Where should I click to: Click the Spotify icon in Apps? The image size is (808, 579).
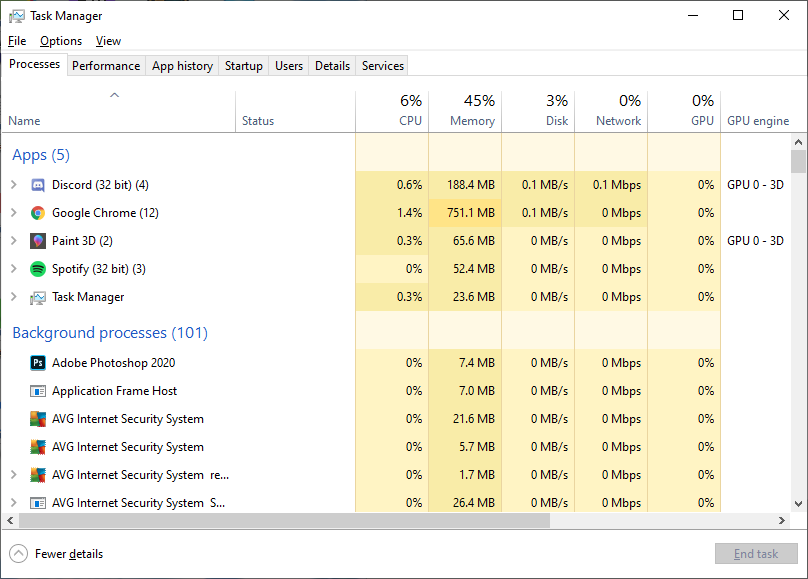[x=38, y=269]
